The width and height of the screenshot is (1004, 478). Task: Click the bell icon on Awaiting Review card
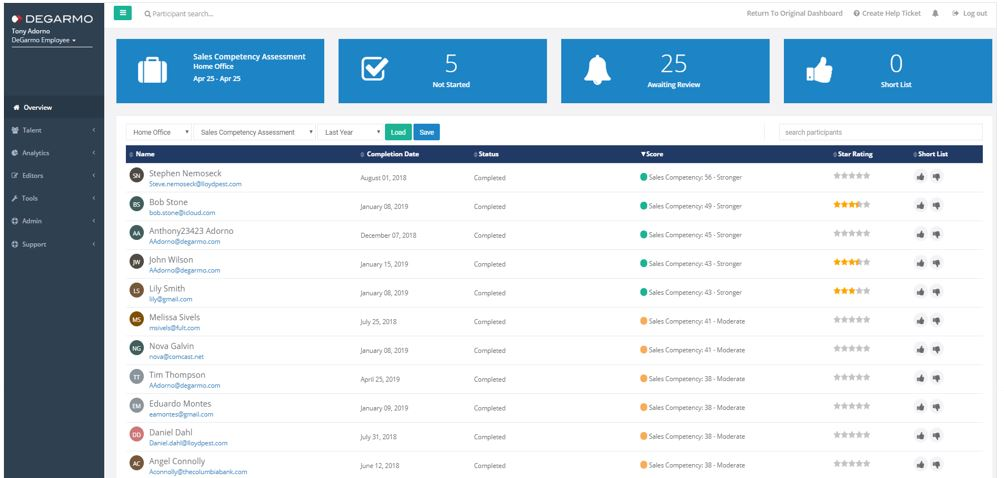[597, 70]
